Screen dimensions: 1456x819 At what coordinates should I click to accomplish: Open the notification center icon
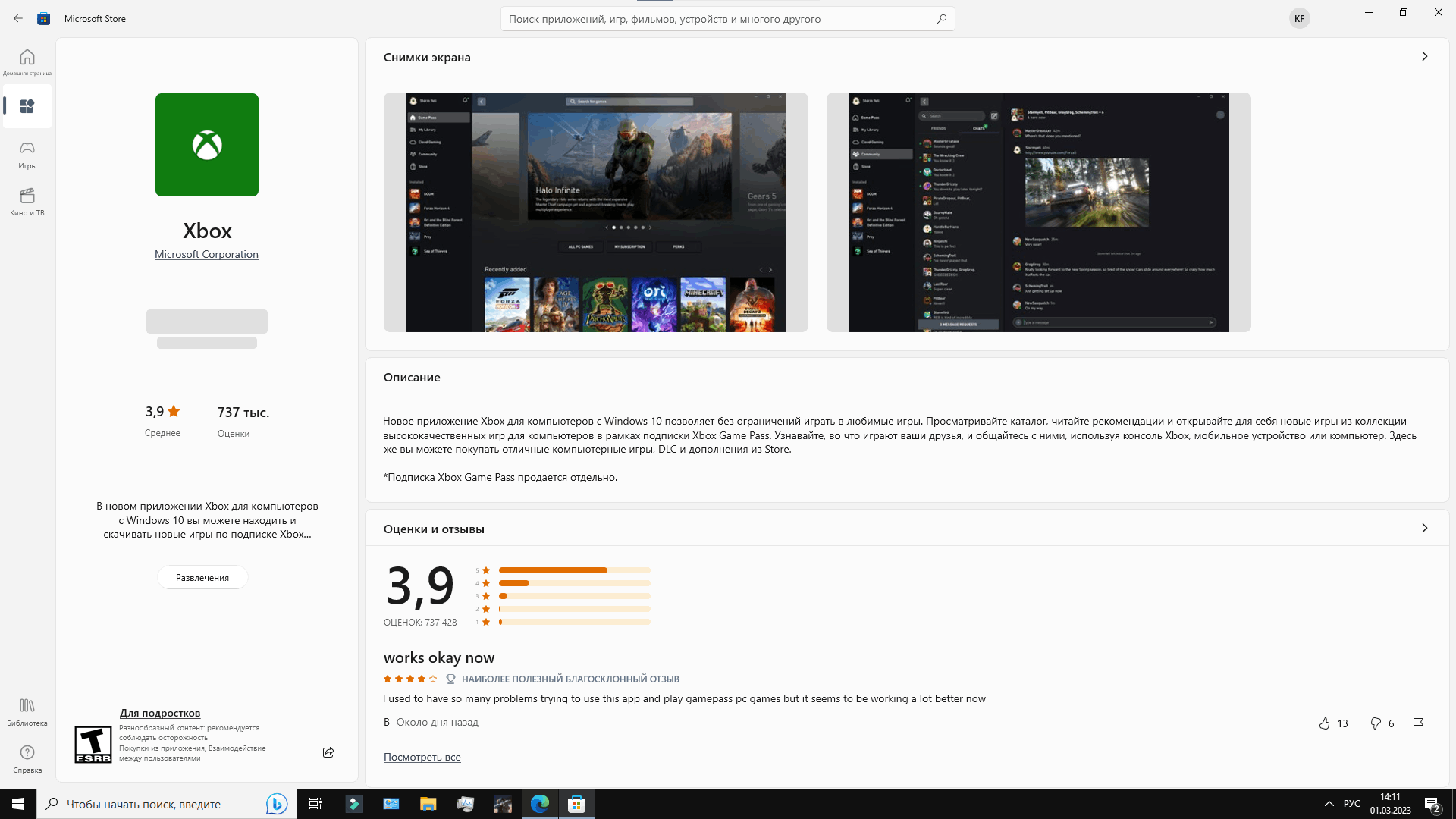tap(1432, 804)
